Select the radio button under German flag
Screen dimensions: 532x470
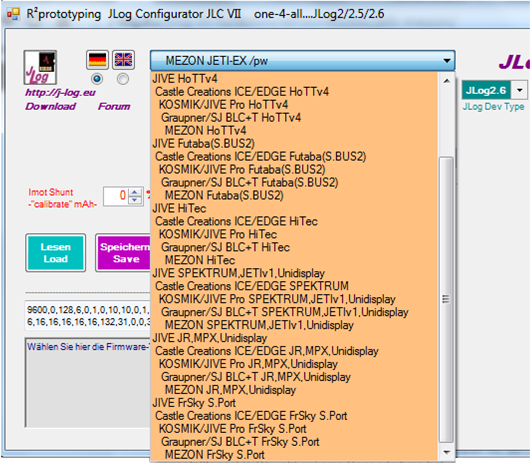coord(97,79)
